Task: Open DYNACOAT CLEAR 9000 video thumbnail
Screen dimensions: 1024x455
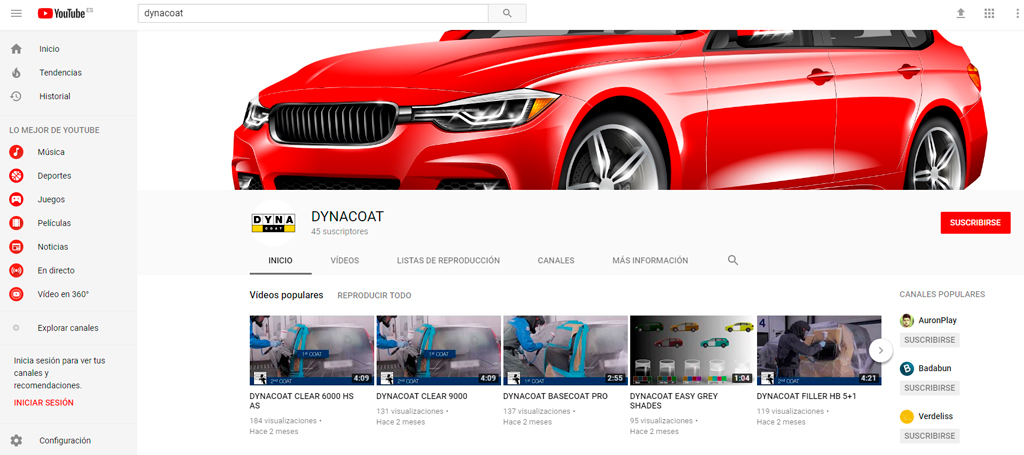Action: tap(438, 351)
